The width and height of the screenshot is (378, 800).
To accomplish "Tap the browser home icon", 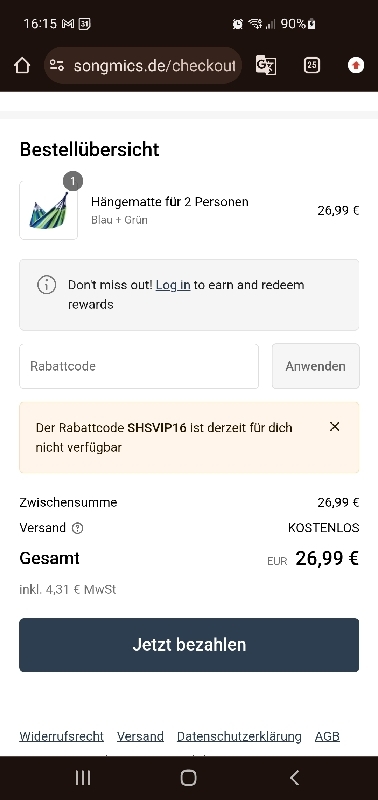I will tap(22, 65).
